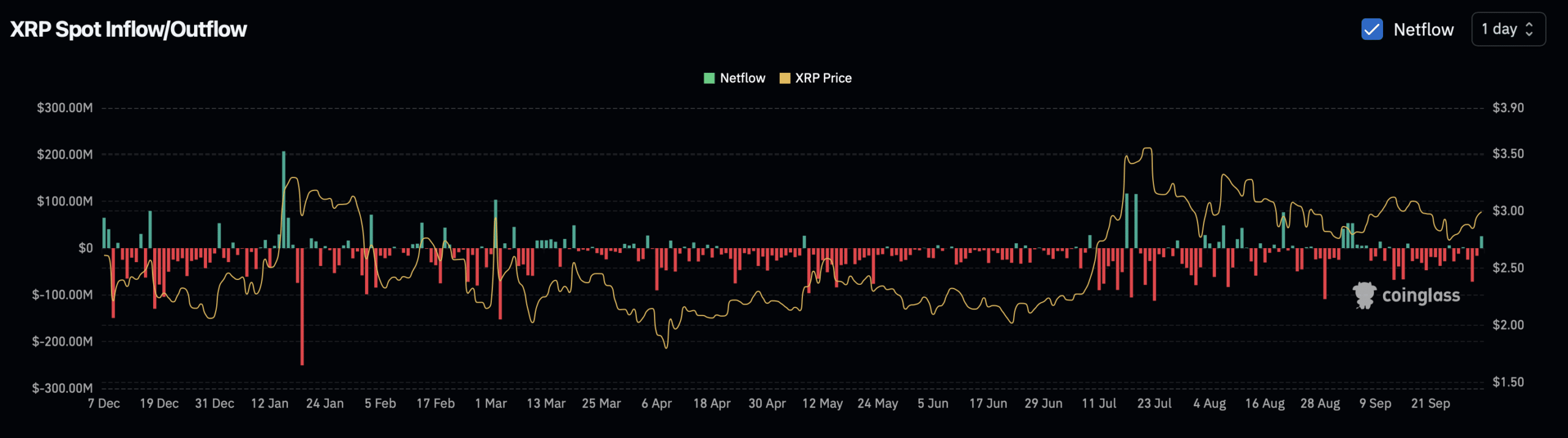The width and height of the screenshot is (1568, 438).
Task: Click the "$0" baseline axis label
Action: [86, 248]
